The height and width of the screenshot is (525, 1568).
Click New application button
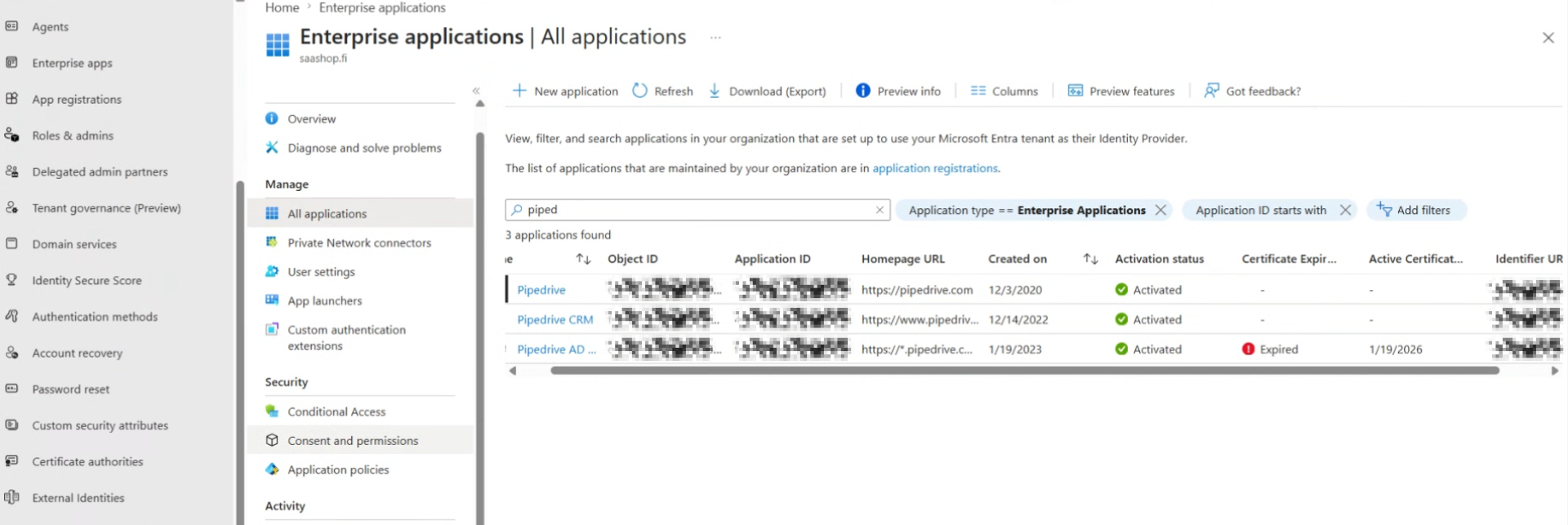tap(565, 91)
